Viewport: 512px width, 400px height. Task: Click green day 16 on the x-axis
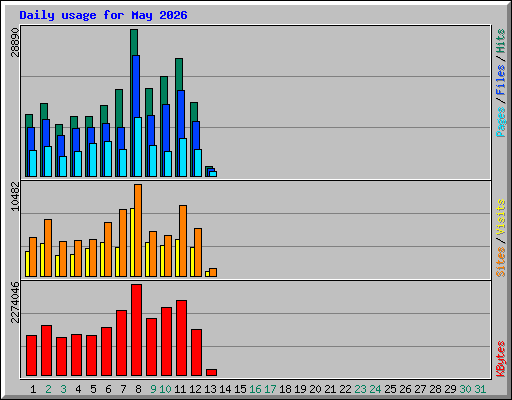tap(255, 389)
